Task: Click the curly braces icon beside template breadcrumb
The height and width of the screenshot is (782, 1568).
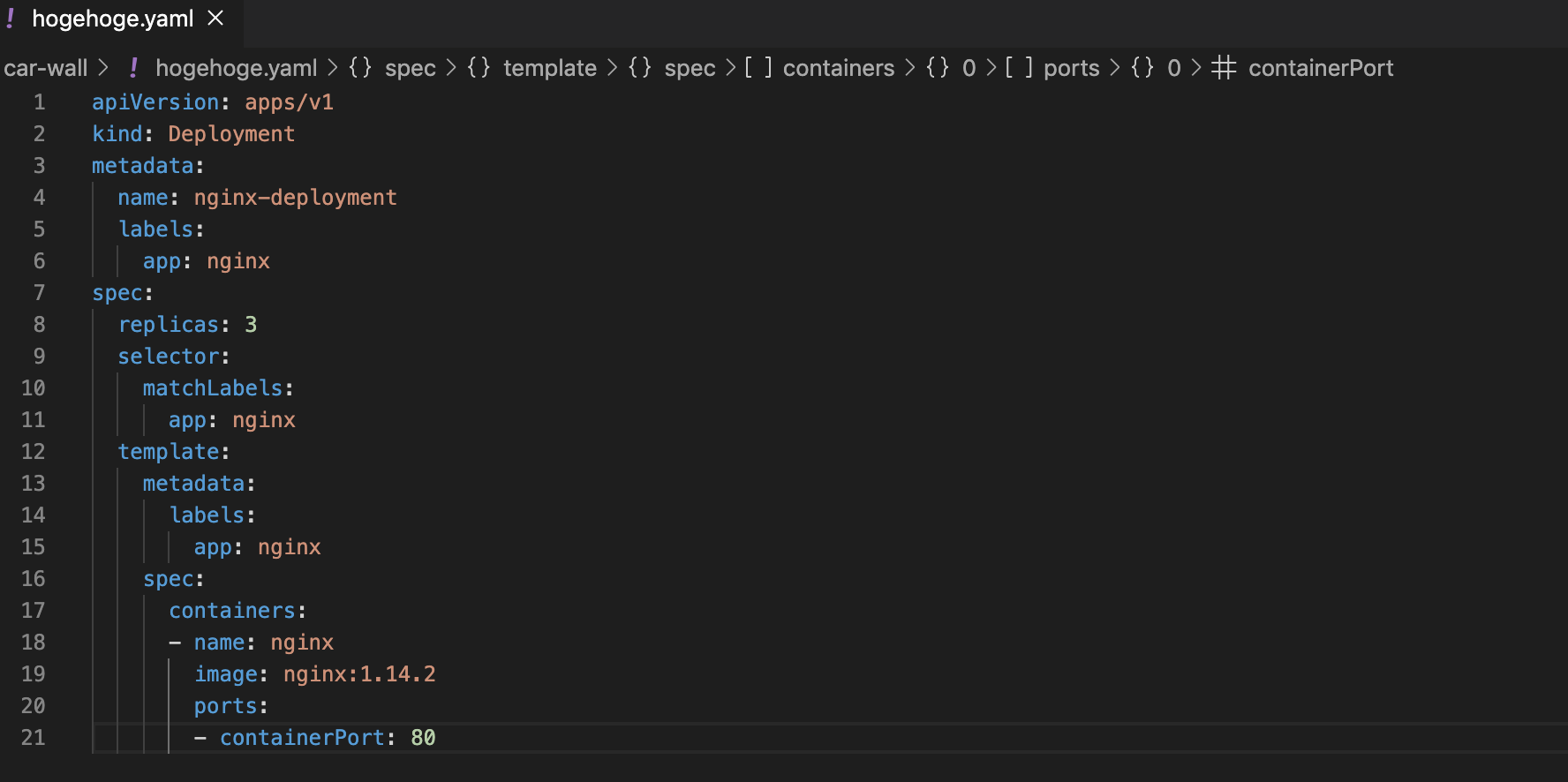Action: click(479, 68)
